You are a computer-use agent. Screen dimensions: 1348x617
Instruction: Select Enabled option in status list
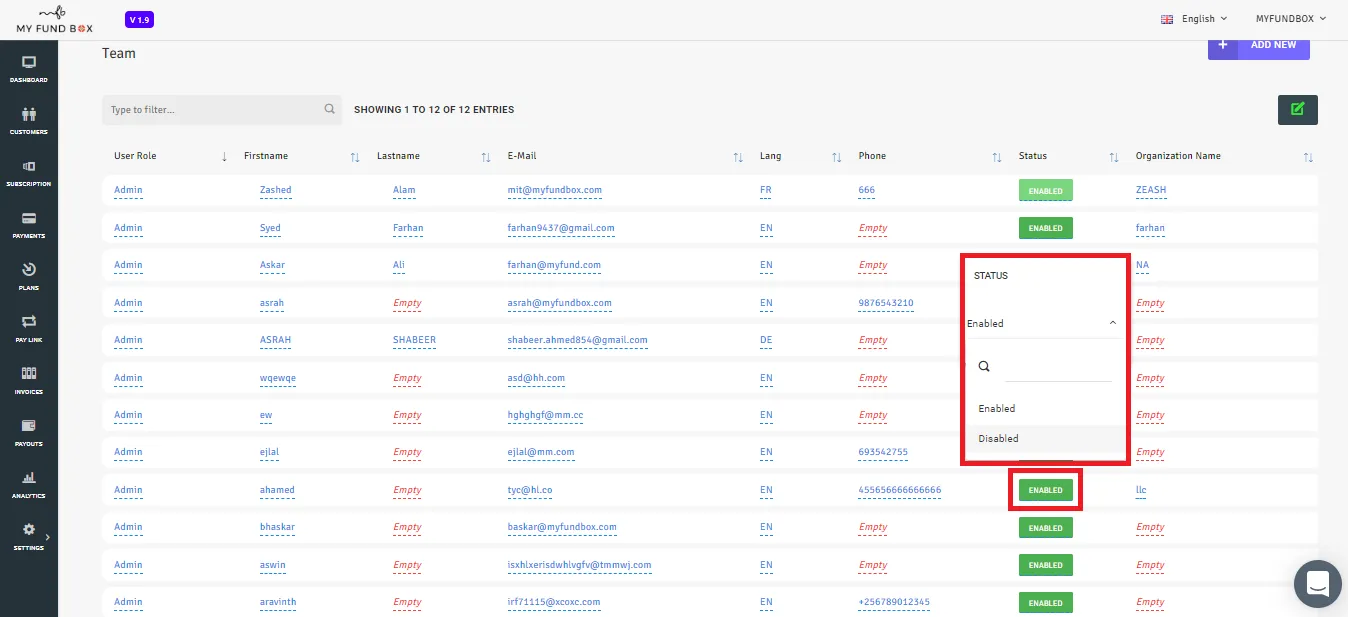coord(1047,408)
